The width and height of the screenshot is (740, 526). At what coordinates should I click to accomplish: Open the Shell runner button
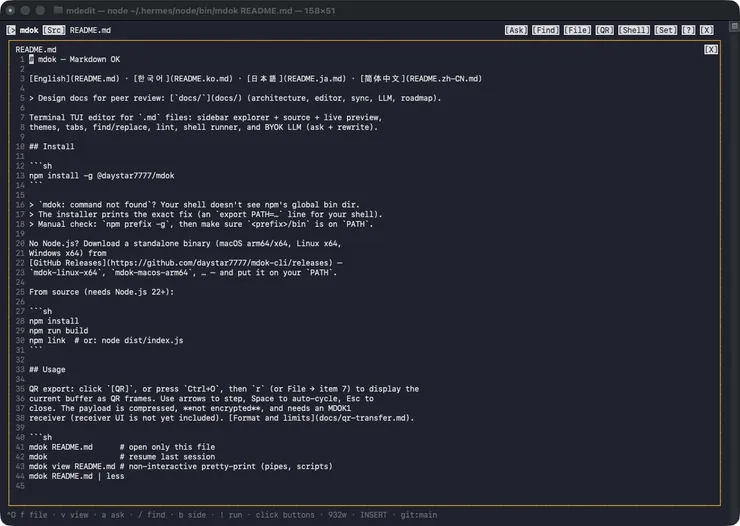click(634, 30)
